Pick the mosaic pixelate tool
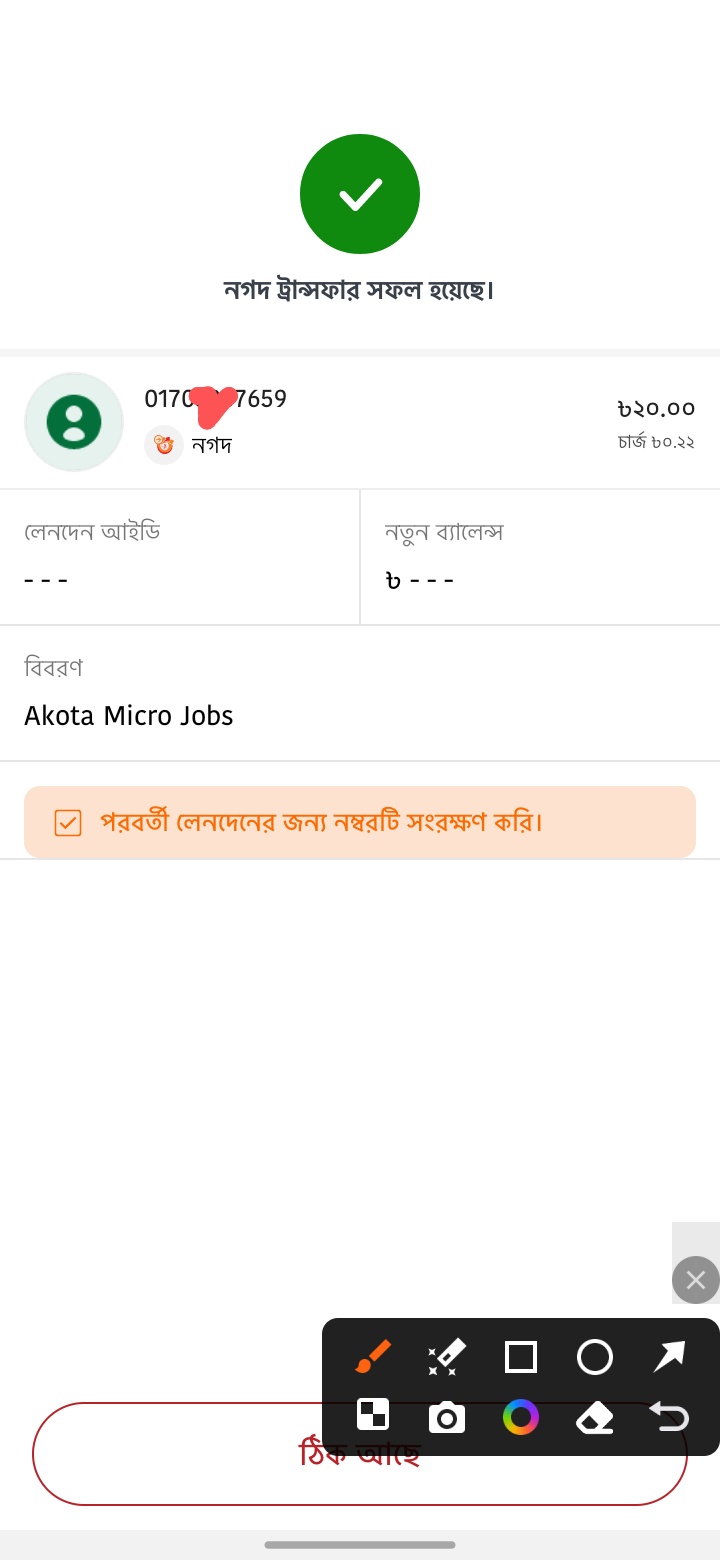Image resolution: width=720 pixels, height=1560 pixels. click(x=373, y=1415)
